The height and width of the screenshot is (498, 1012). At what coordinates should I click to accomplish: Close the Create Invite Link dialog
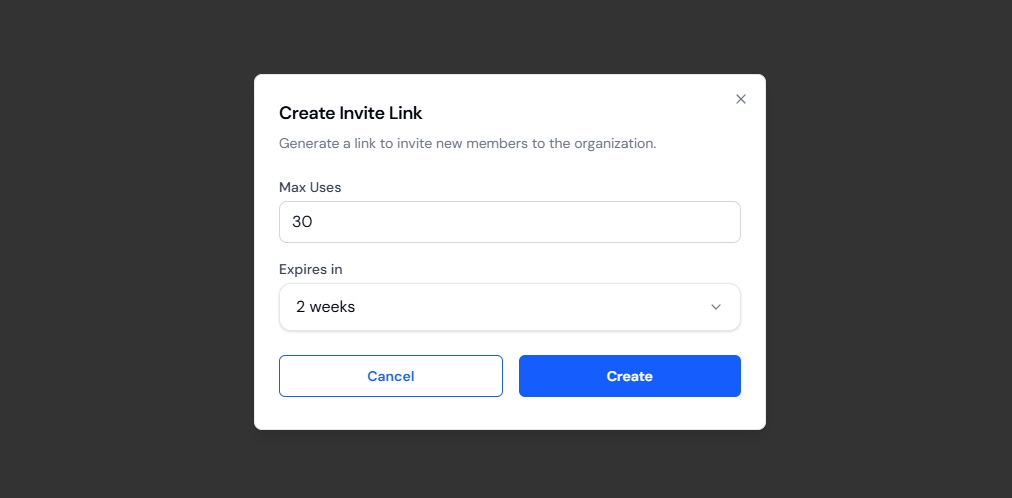741,99
